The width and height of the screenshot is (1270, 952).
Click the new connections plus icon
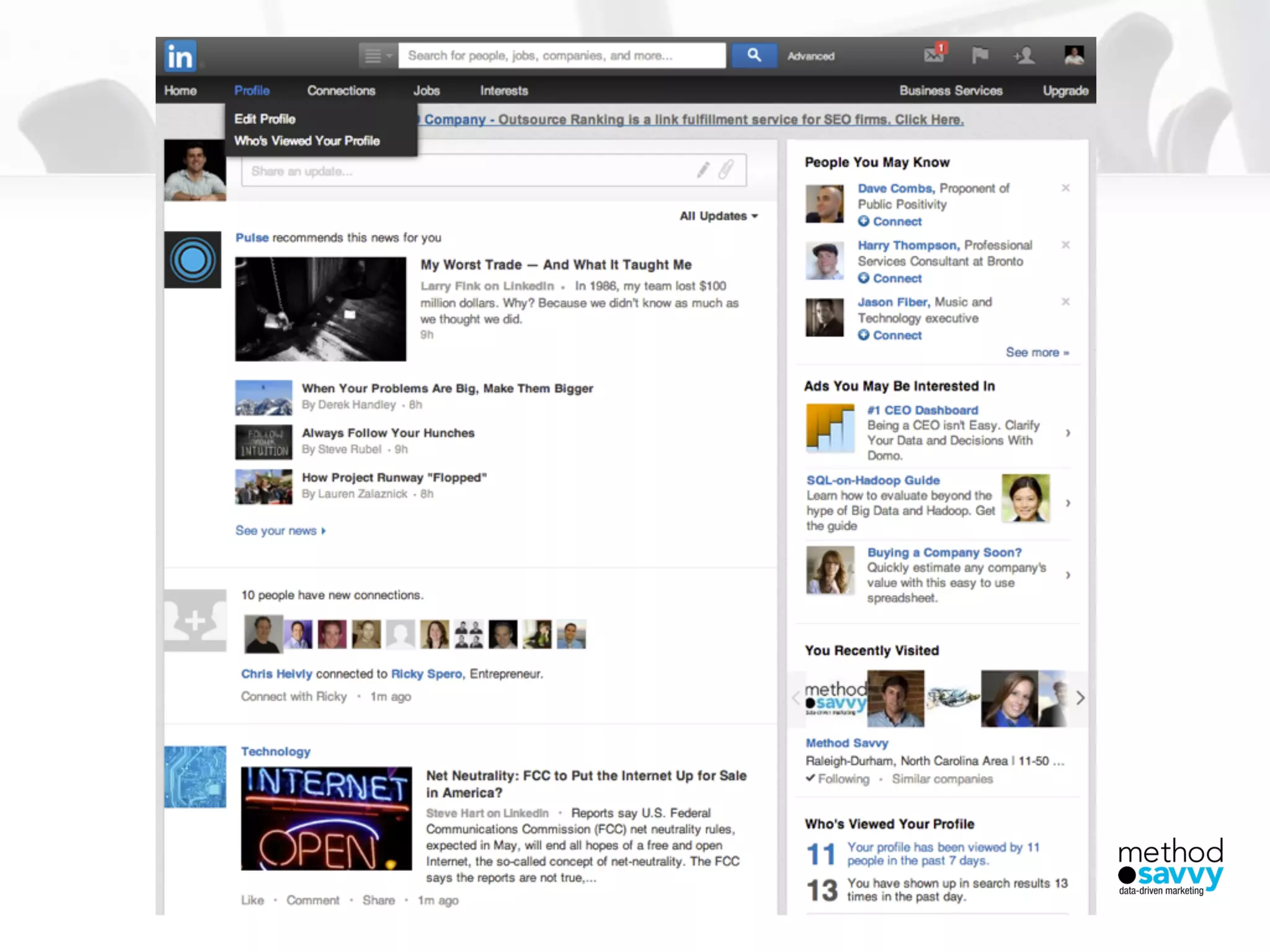pyautogui.click(x=195, y=620)
